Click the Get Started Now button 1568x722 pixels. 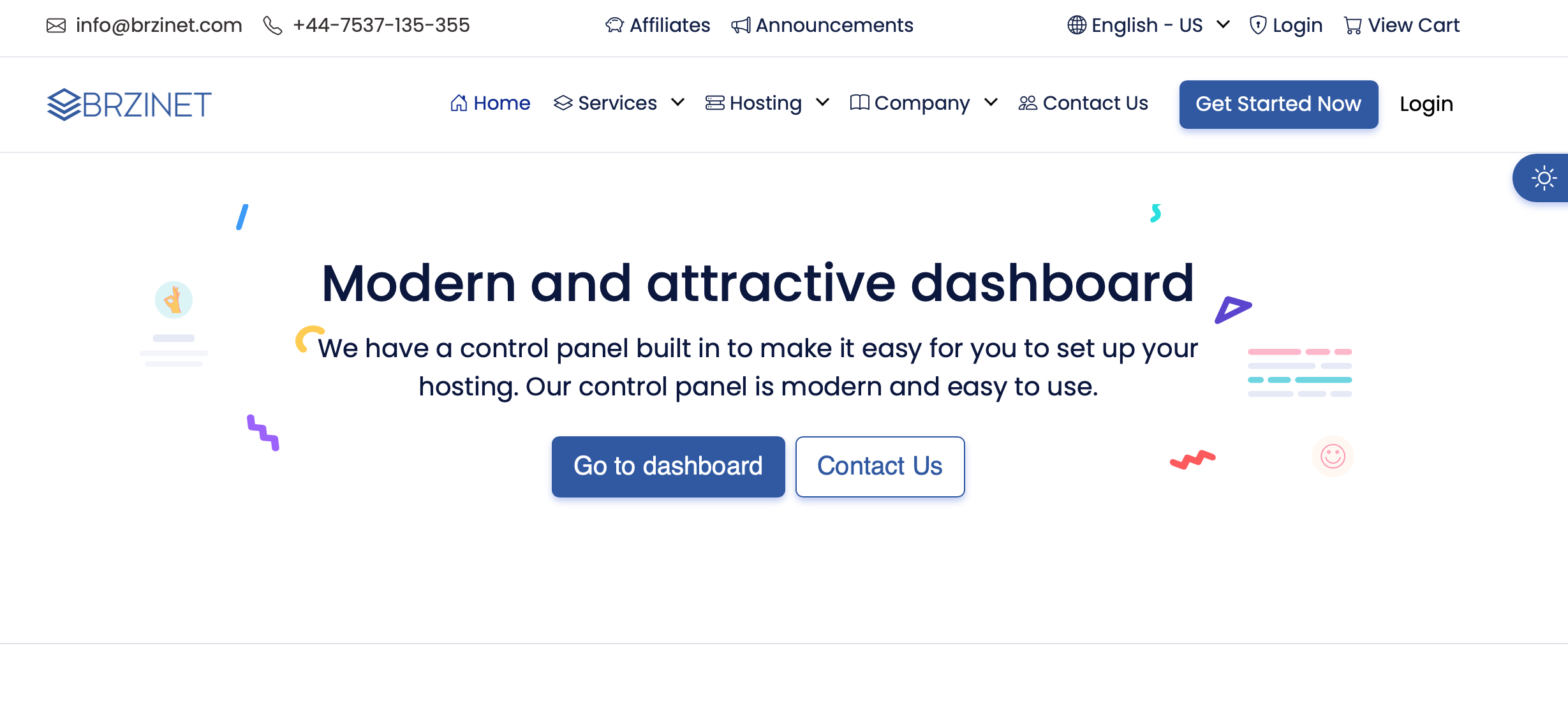pos(1279,103)
